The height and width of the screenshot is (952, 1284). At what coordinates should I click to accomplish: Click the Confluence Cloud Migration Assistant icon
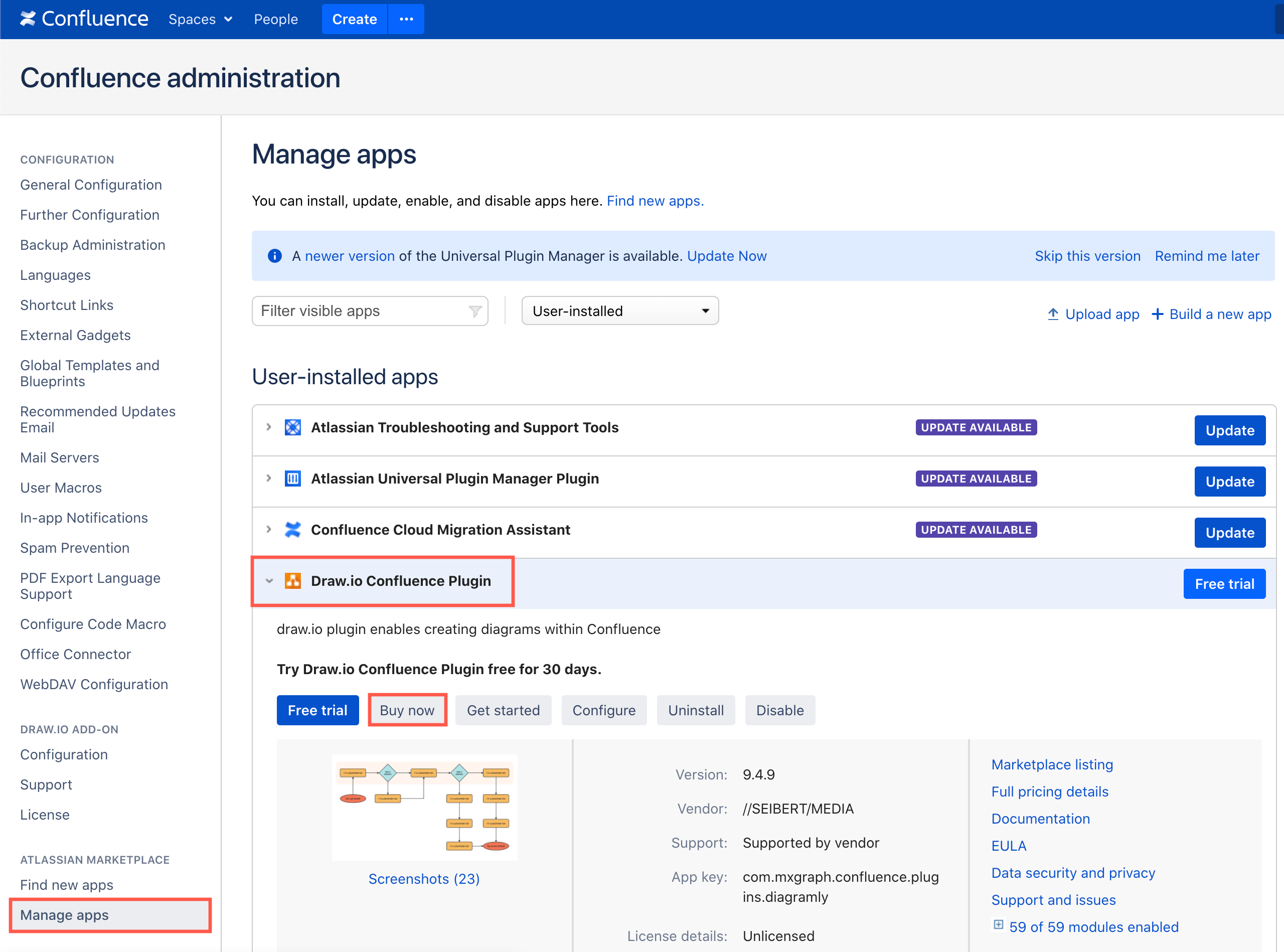point(293,529)
